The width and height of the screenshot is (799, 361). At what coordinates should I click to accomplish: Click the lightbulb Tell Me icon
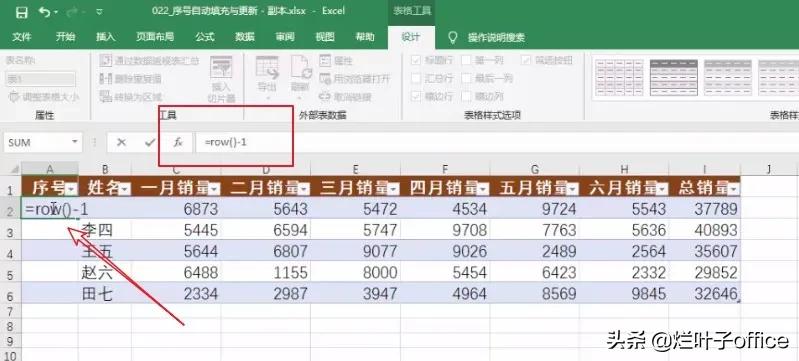pyautogui.click(x=452, y=37)
